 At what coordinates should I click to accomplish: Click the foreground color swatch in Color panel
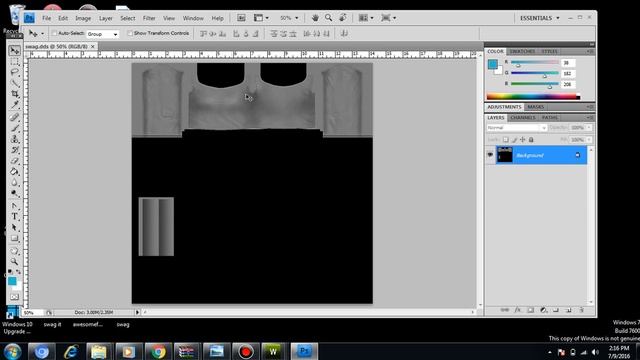(493, 64)
